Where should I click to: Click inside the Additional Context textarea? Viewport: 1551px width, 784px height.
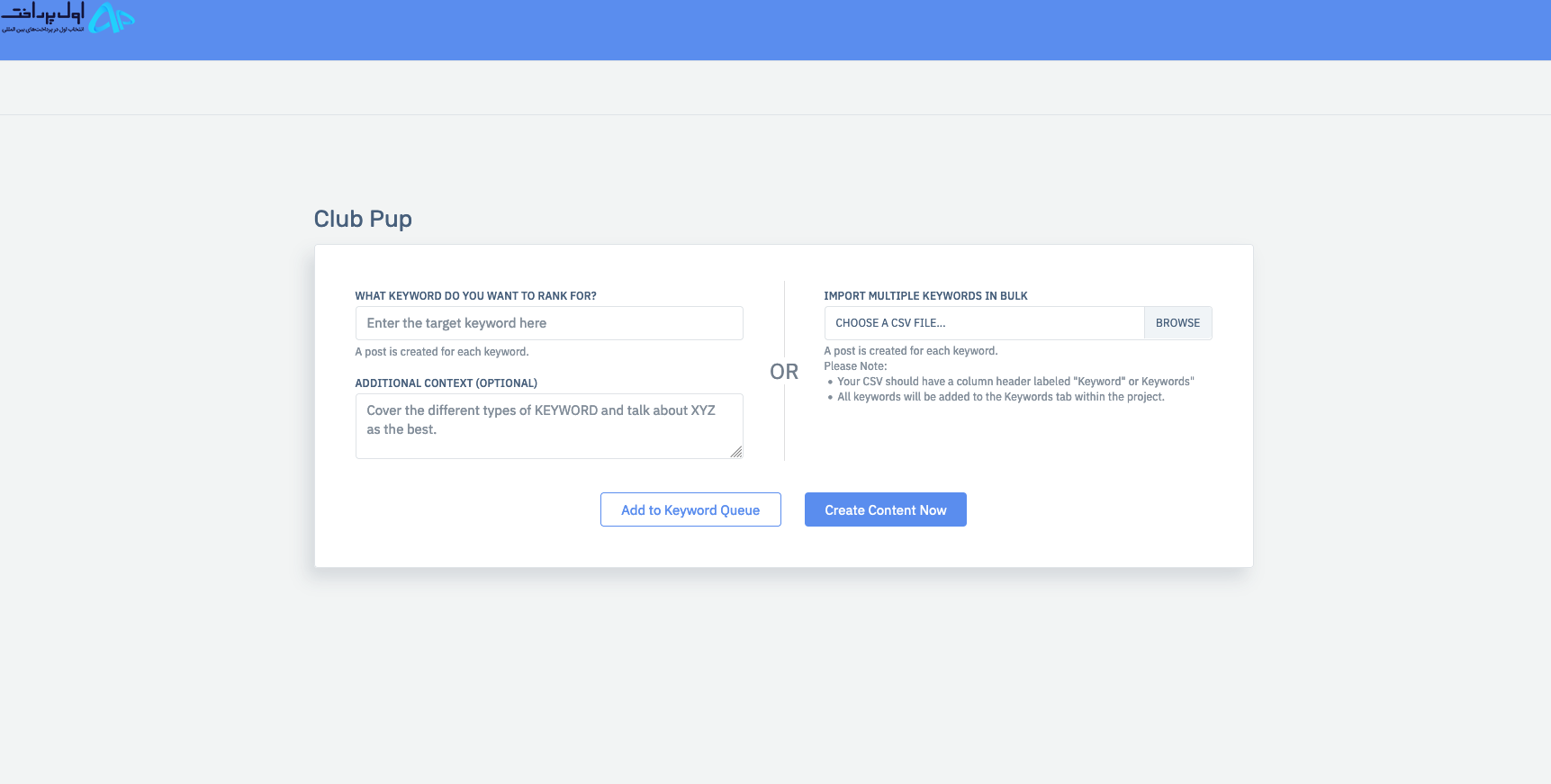tap(547, 425)
